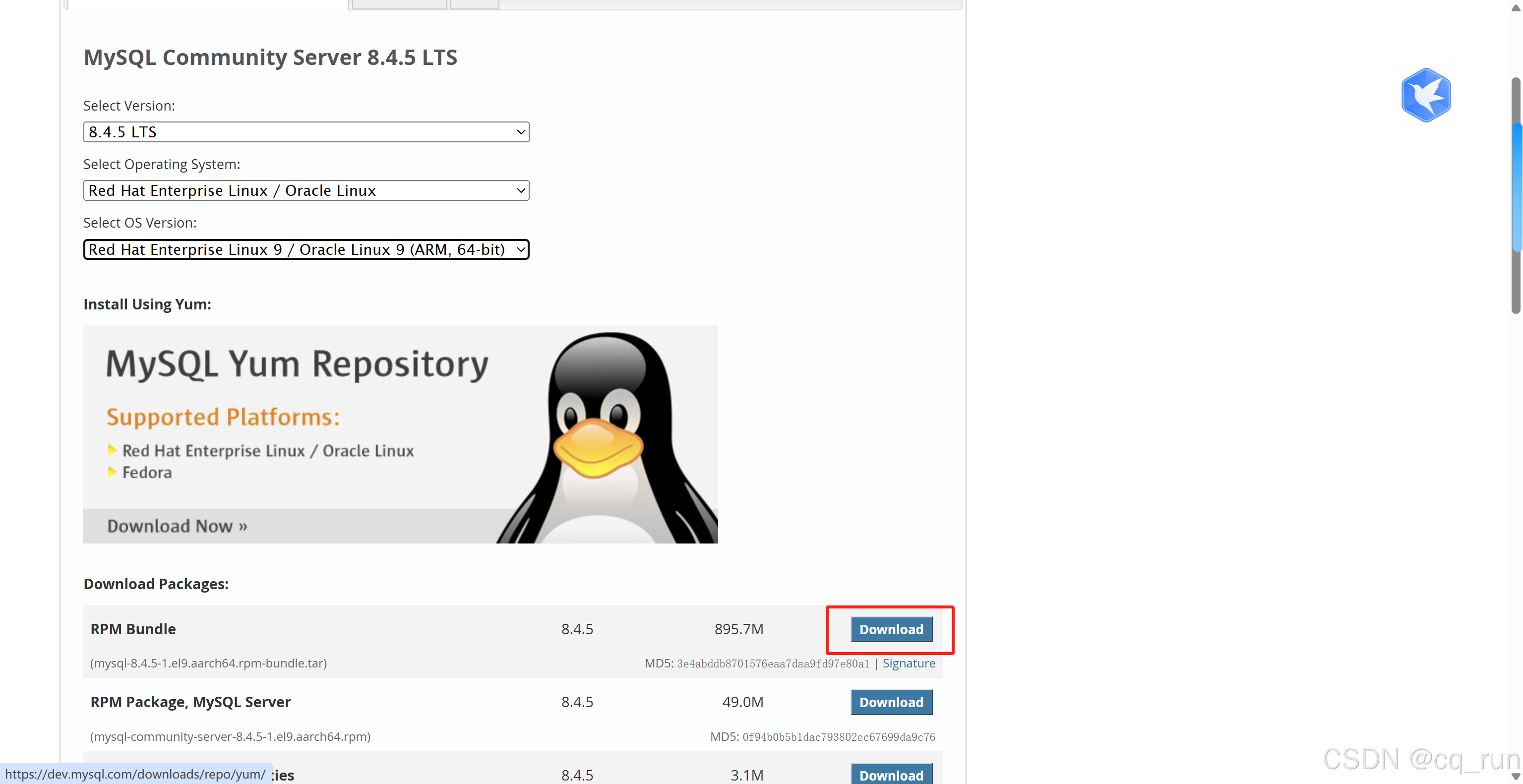Image resolution: width=1523 pixels, height=784 pixels.
Task: Click the Download button for the 3.1M package
Action: coord(891,774)
